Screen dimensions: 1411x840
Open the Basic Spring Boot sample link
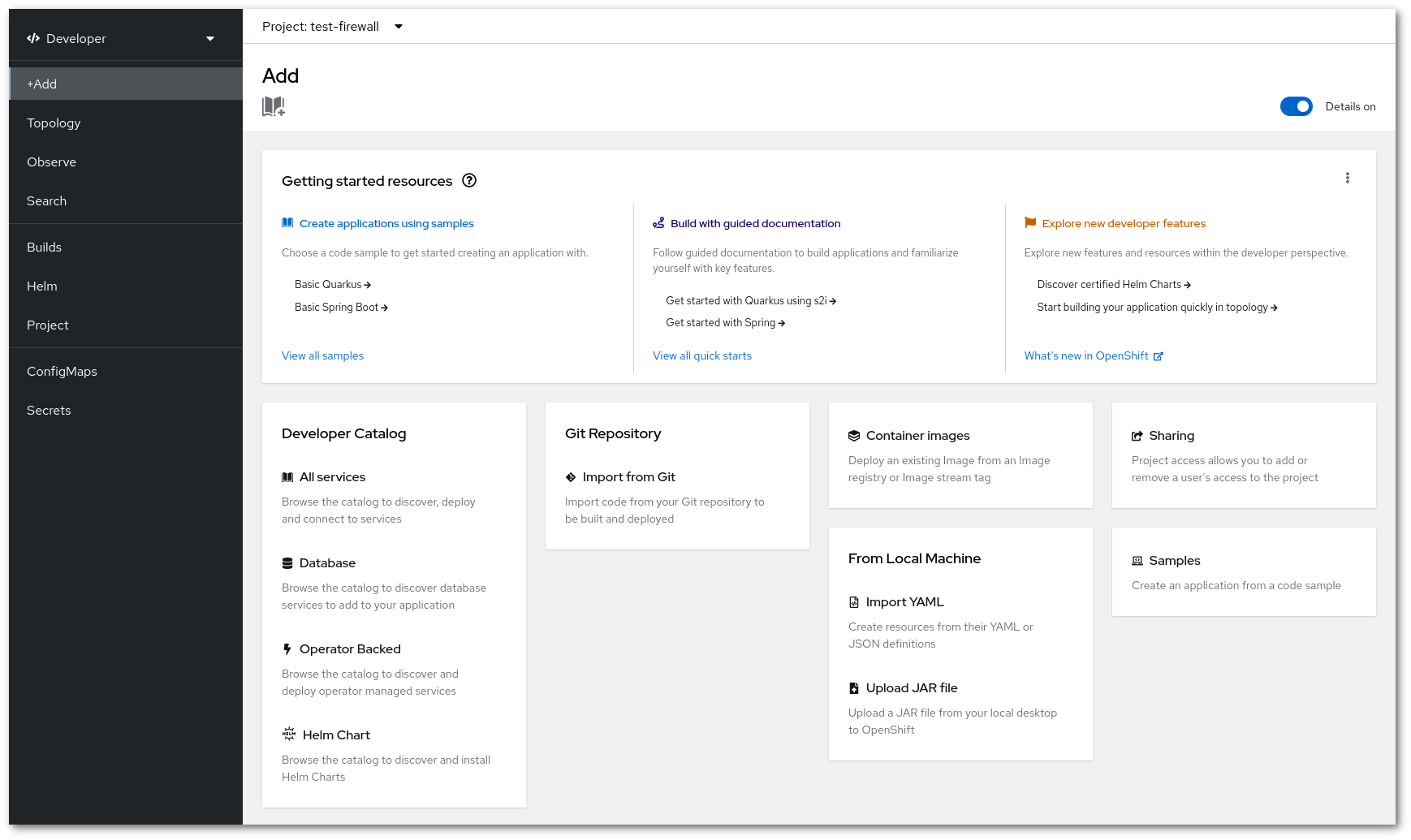click(341, 308)
